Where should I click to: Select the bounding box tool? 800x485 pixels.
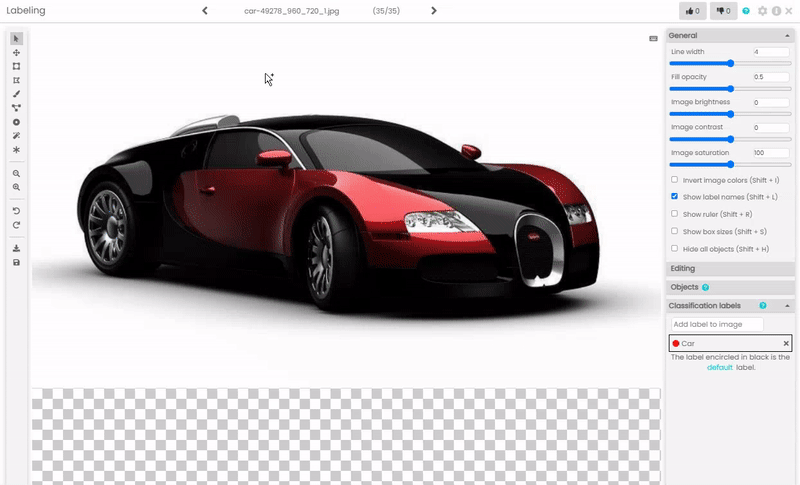[16, 66]
